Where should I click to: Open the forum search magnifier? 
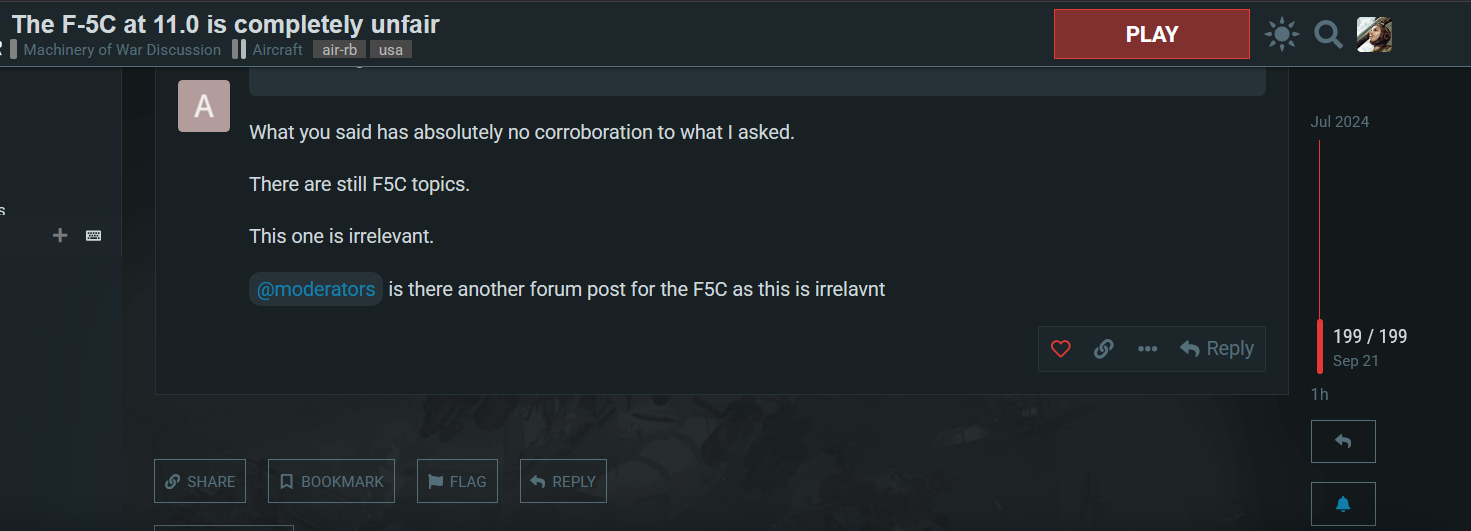(x=1328, y=34)
